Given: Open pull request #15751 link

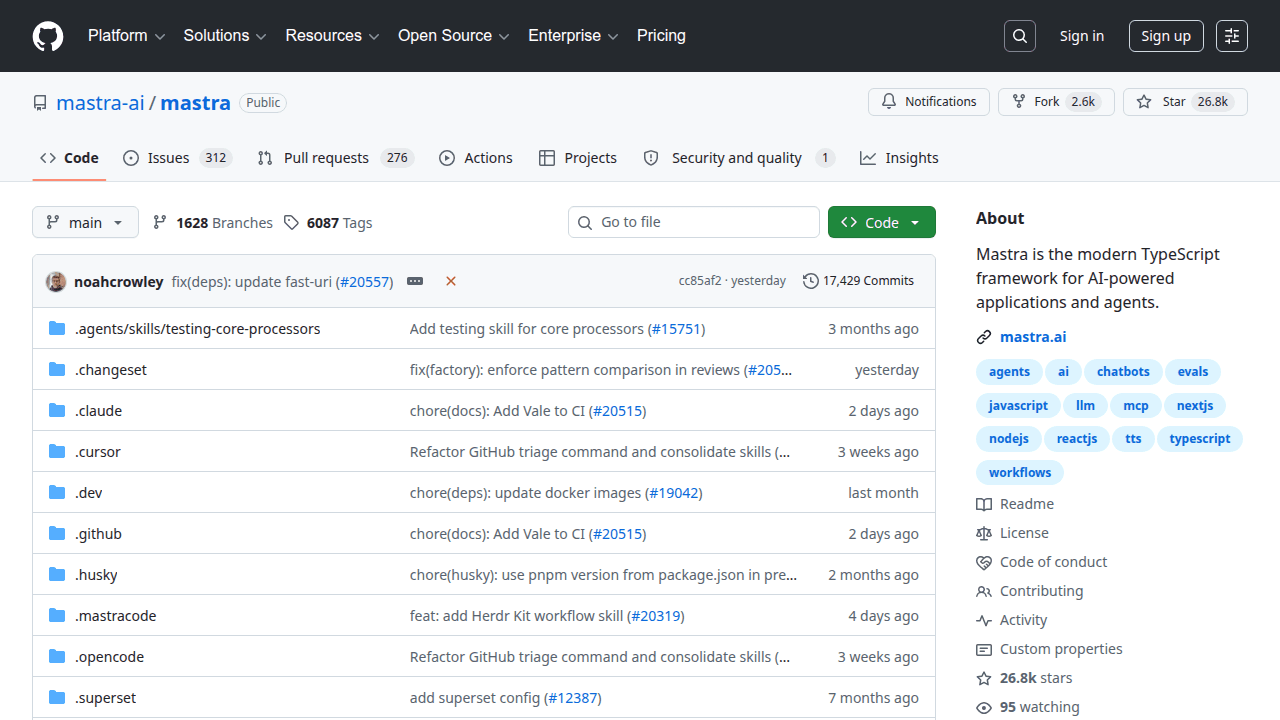Looking at the screenshot, I should click(x=677, y=329).
